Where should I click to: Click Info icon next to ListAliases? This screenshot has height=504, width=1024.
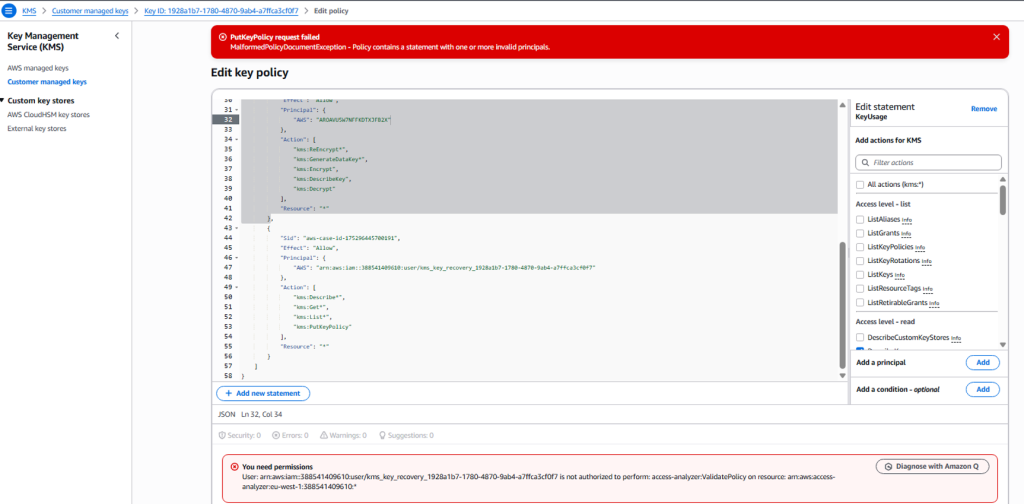(x=906, y=220)
